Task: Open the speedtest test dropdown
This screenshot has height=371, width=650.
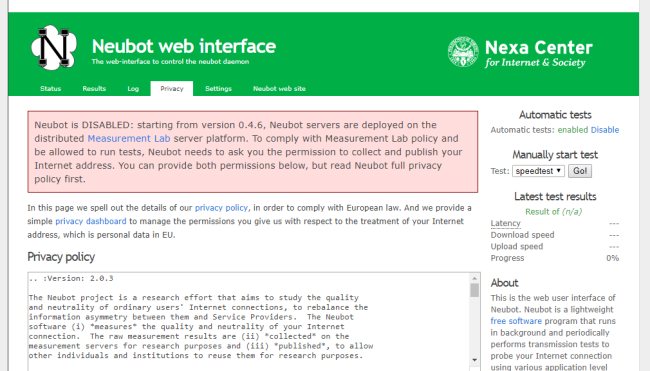Action: point(538,171)
